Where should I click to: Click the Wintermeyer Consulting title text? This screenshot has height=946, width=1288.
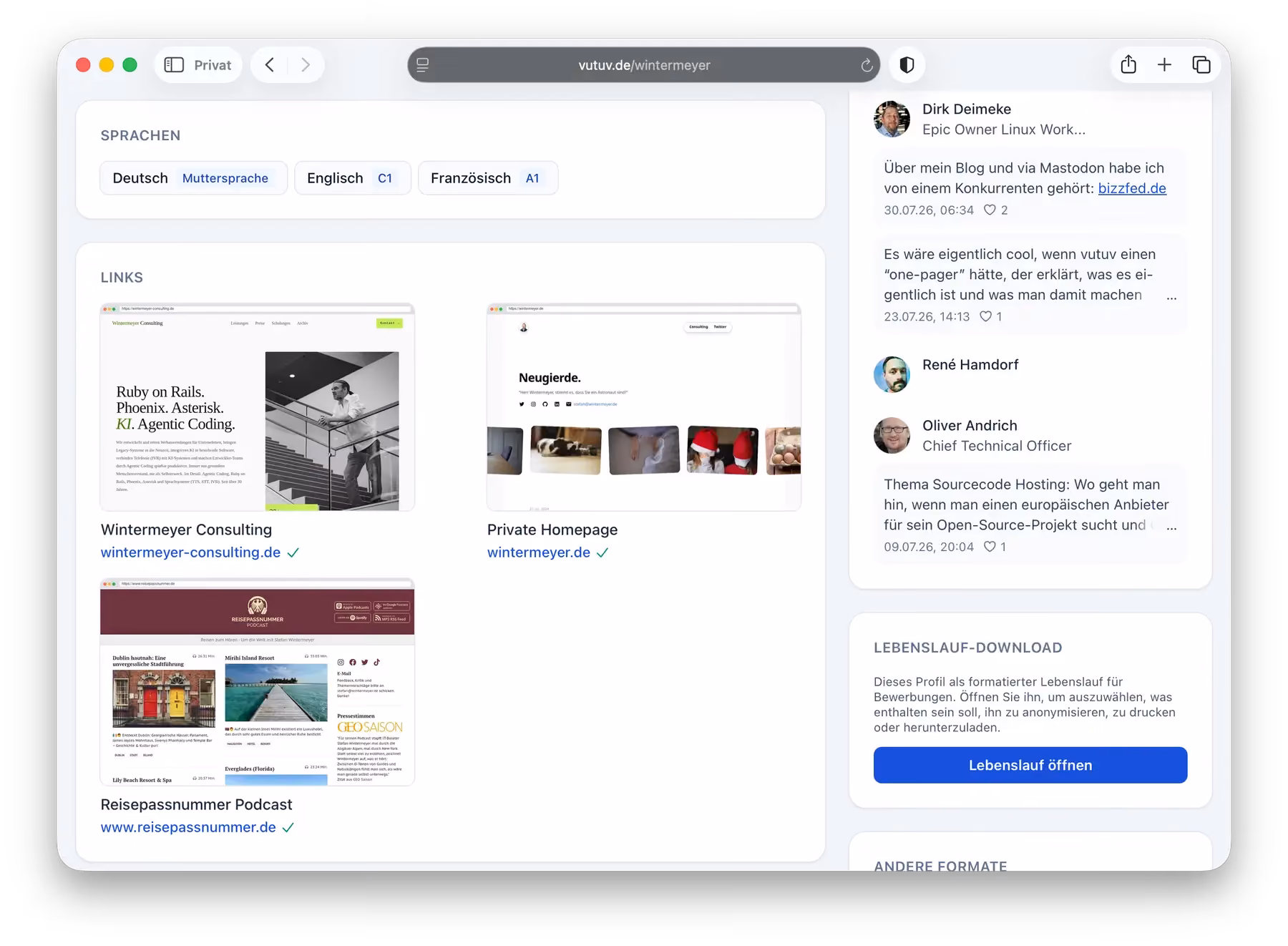tap(186, 530)
